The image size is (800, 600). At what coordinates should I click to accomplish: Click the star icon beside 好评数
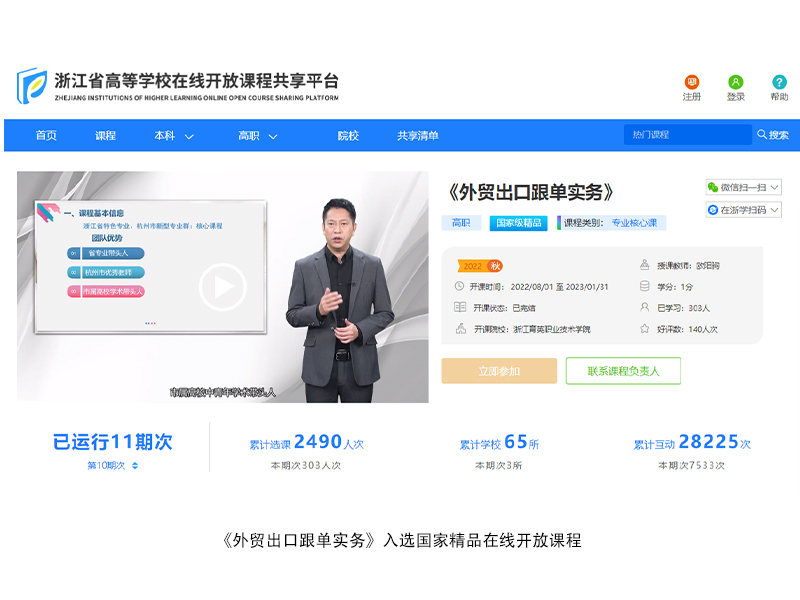[645, 328]
